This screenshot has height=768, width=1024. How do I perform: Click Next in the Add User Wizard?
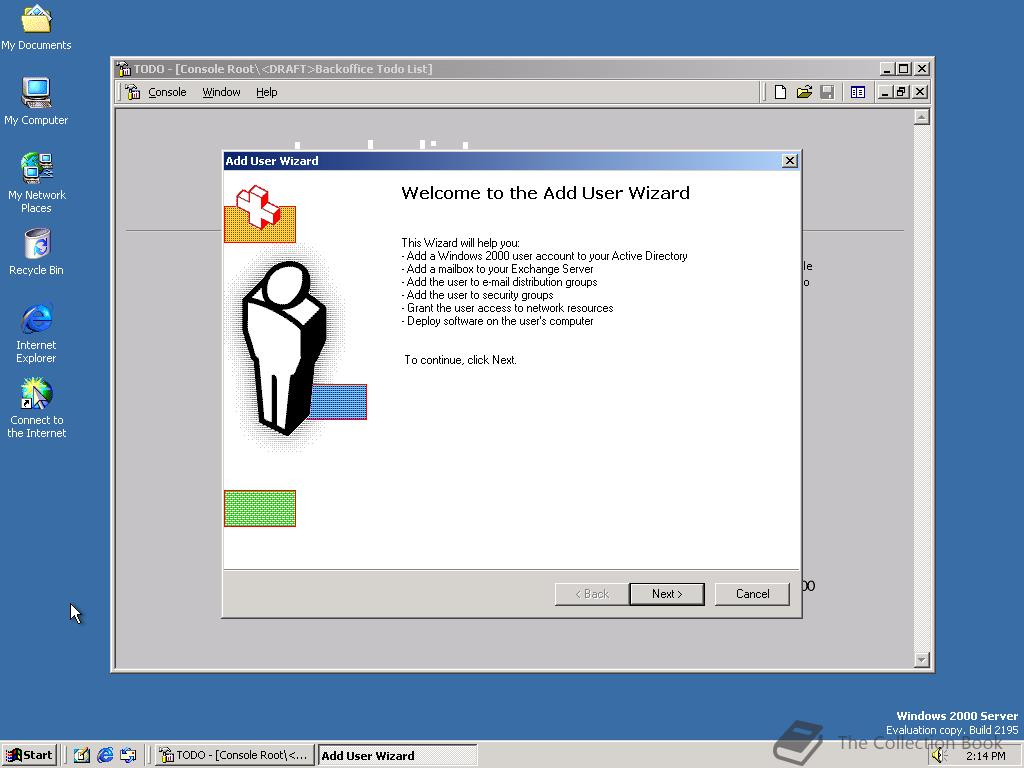pyautogui.click(x=667, y=594)
